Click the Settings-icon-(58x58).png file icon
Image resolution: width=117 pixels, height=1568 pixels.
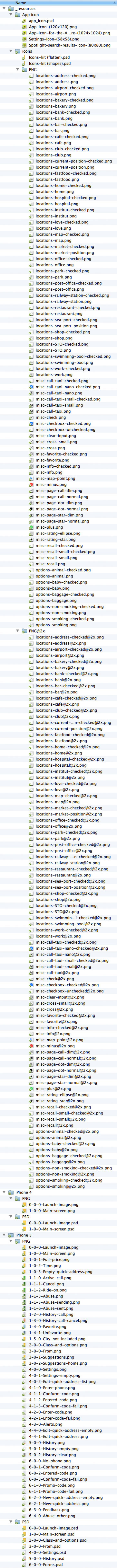click(24, 39)
